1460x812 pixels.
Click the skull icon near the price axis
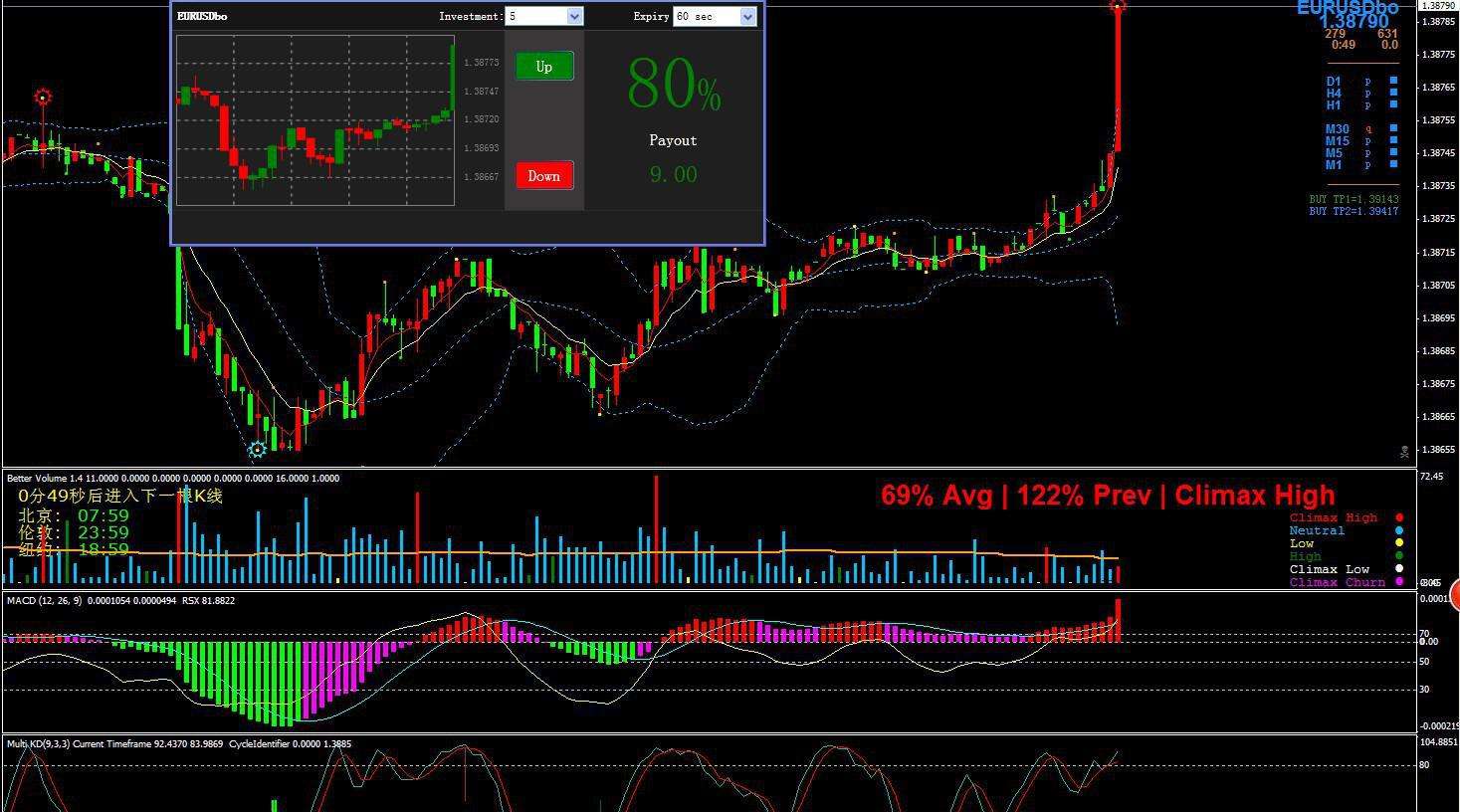[x=1404, y=452]
